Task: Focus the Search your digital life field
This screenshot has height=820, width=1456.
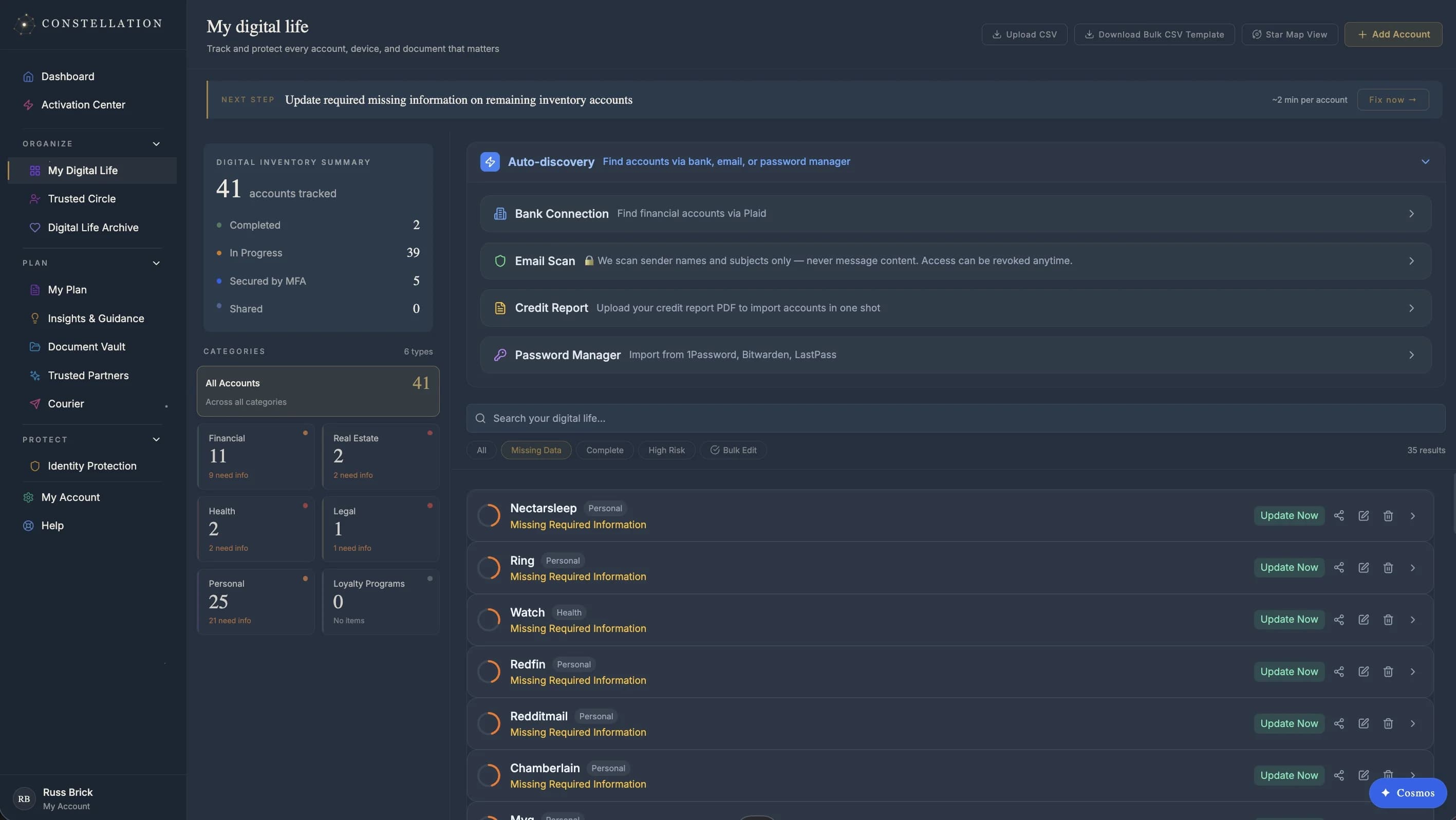Action: (955, 418)
